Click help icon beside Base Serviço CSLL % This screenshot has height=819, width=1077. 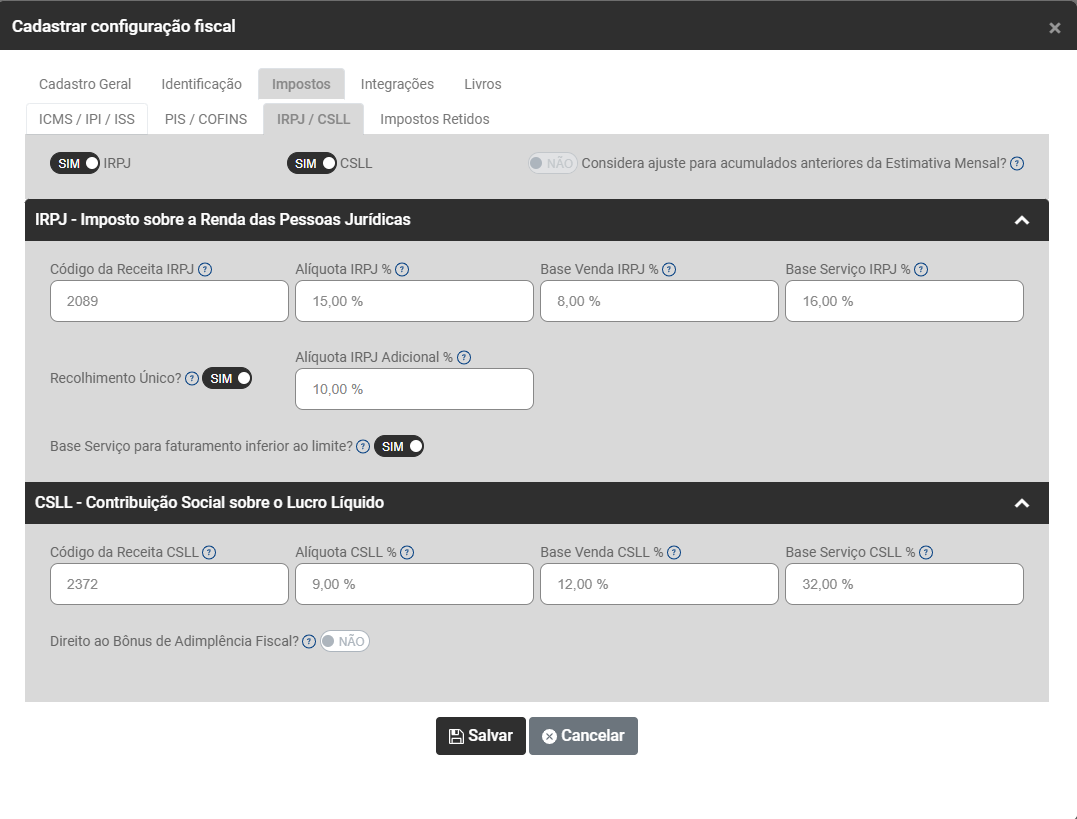[x=926, y=553]
